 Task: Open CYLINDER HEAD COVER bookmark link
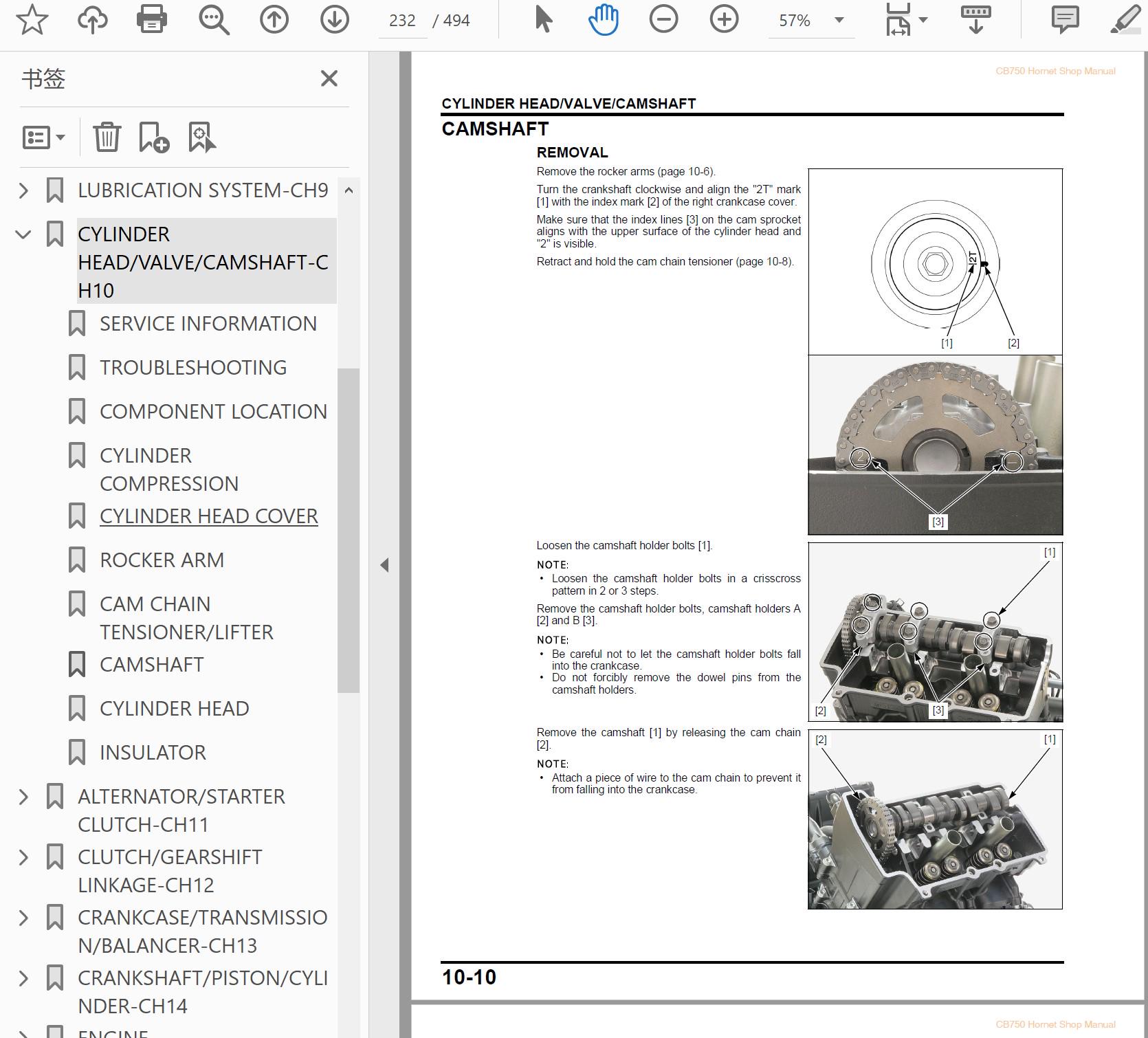point(208,516)
